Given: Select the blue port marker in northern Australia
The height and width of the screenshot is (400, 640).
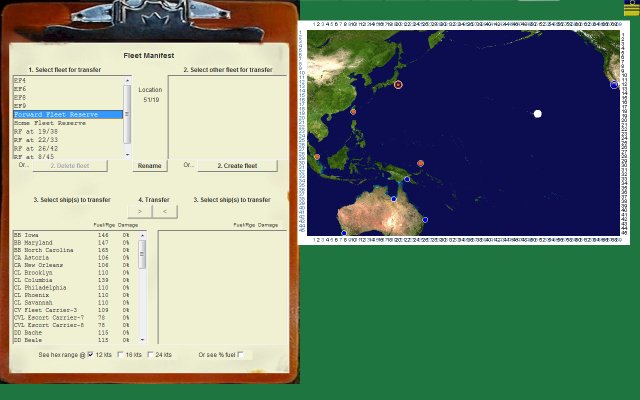Looking at the screenshot, I should point(394,199).
